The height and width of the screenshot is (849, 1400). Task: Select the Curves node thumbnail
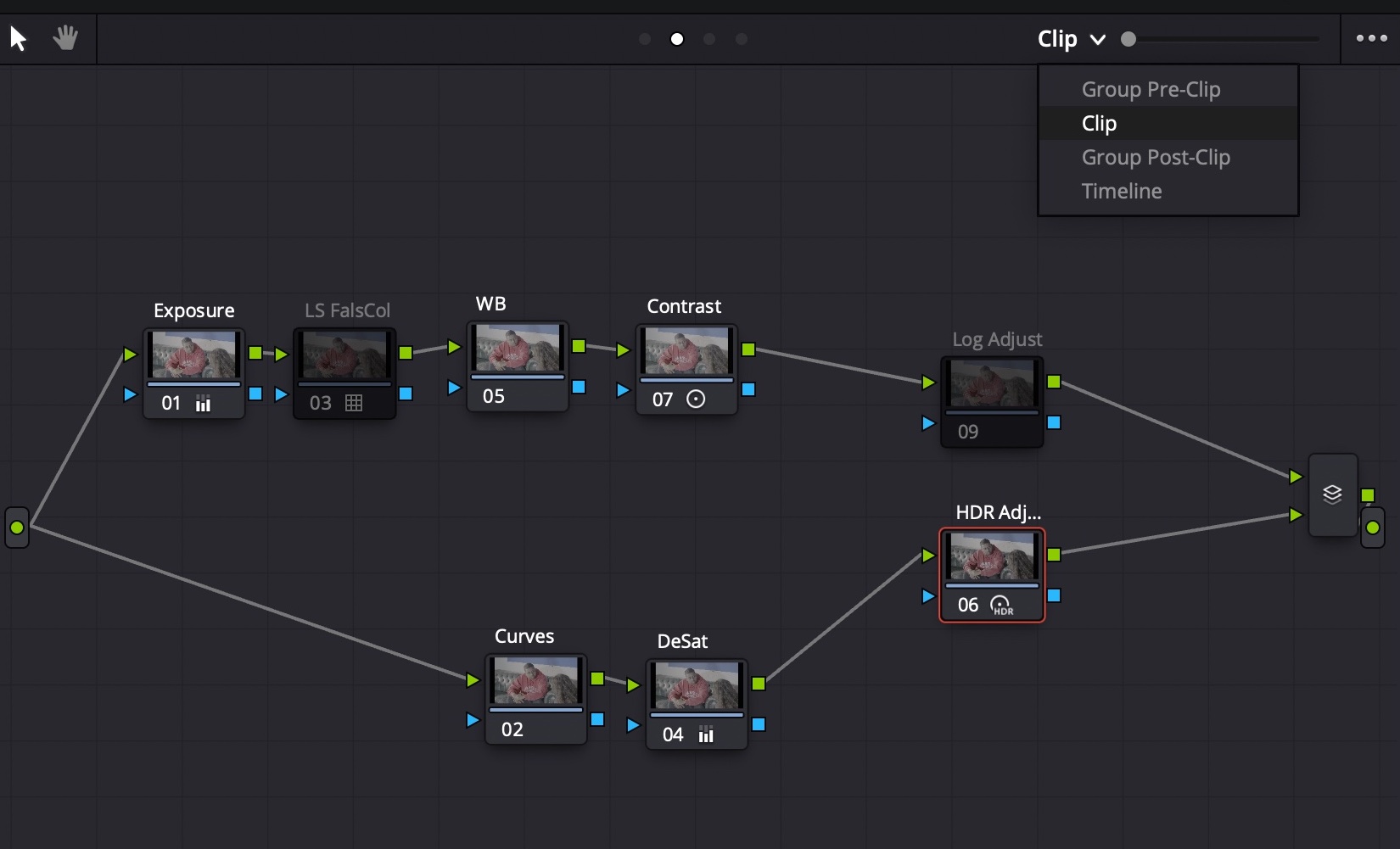pos(535,680)
